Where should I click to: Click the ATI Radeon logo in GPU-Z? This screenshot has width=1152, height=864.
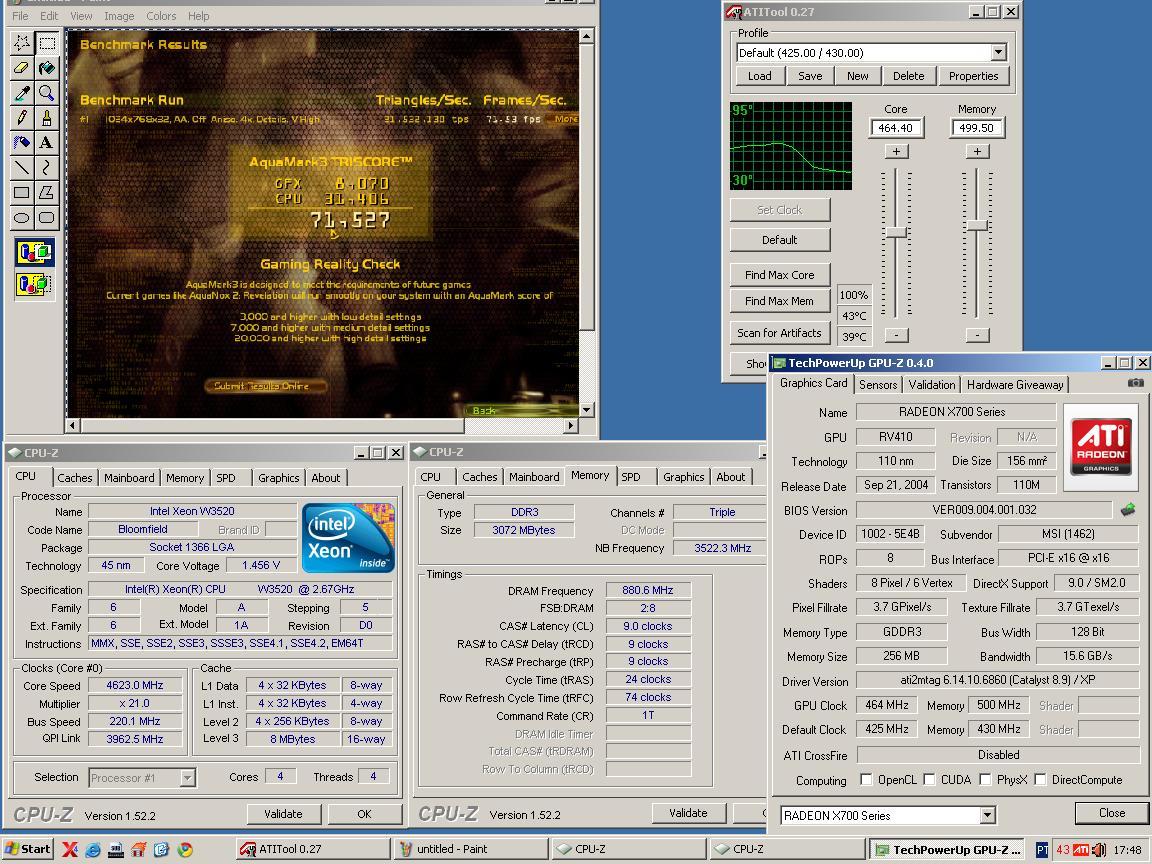(x=1101, y=447)
